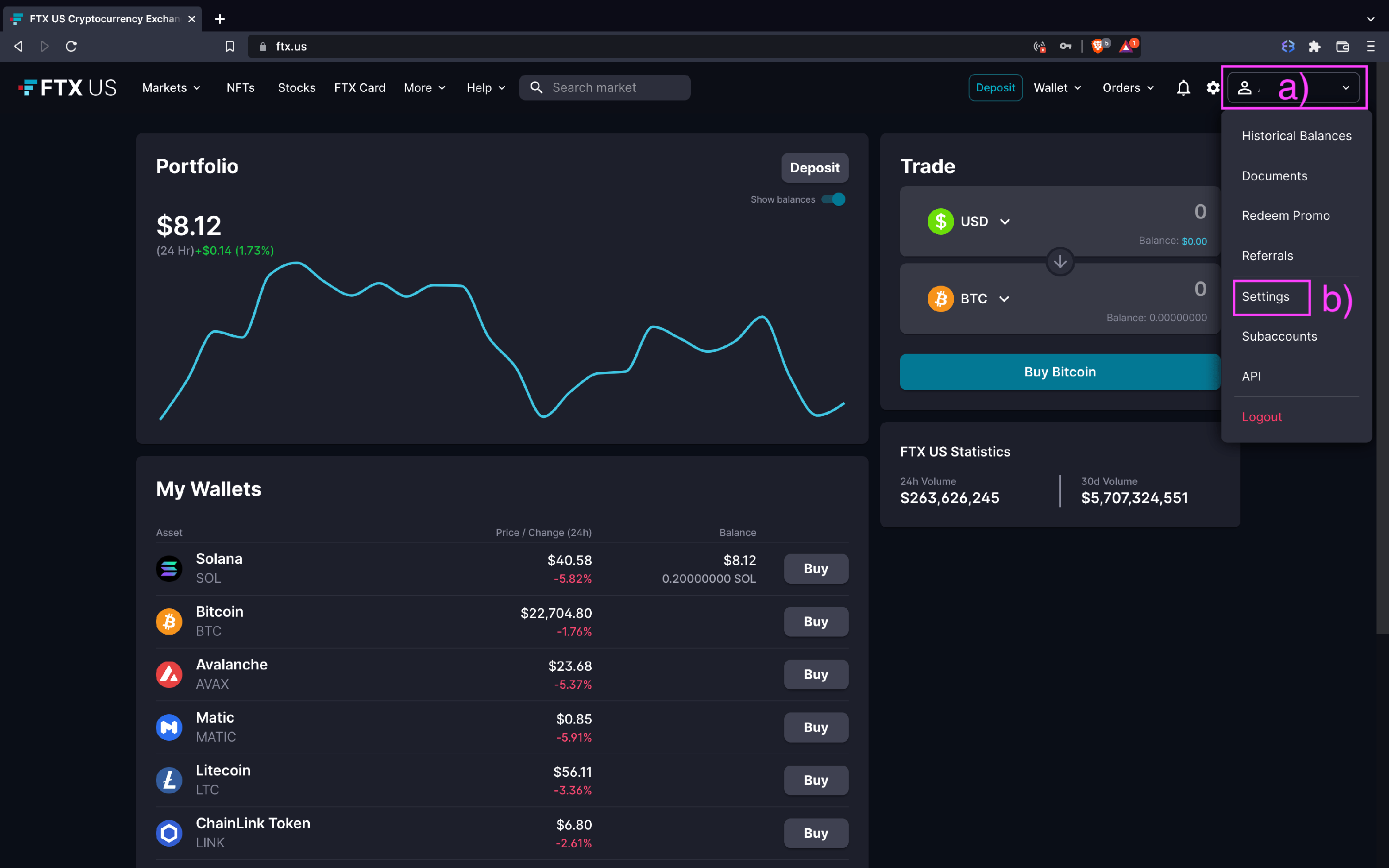The width and height of the screenshot is (1389, 868).
Task: Expand the Orders dropdown
Action: [1128, 88]
